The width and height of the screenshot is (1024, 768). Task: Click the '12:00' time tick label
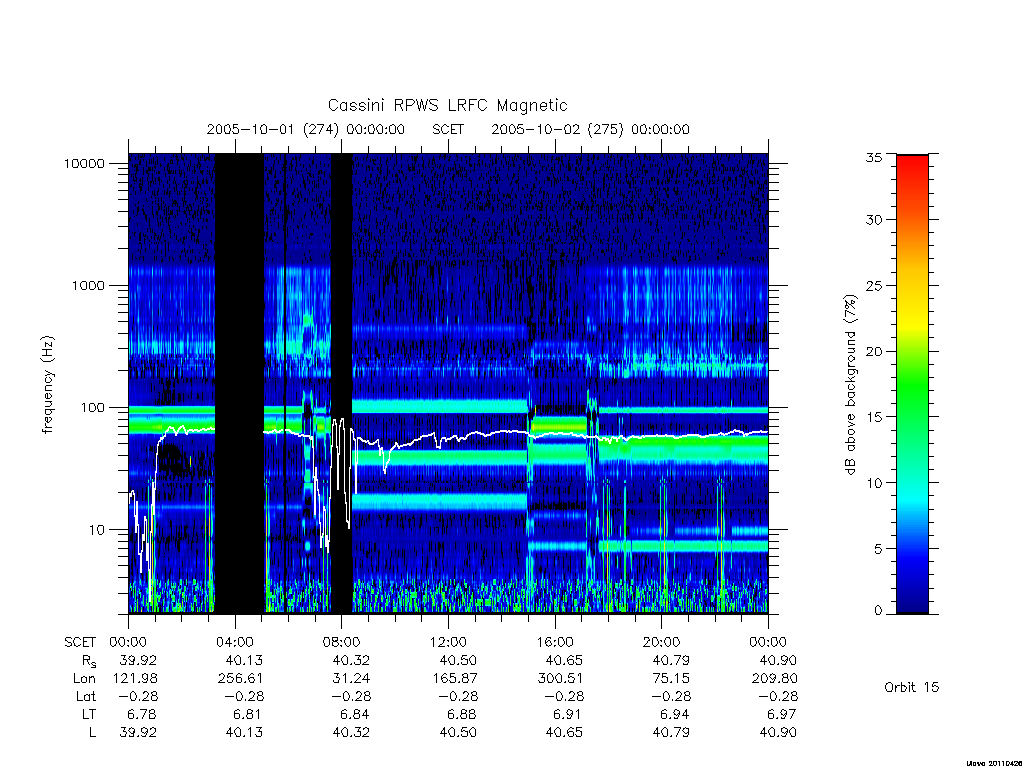pos(449,642)
